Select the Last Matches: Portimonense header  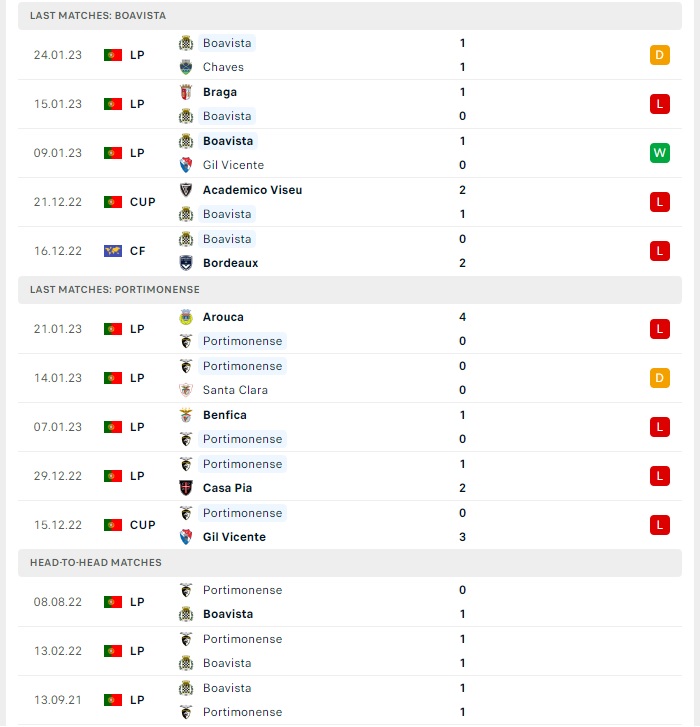(350, 290)
